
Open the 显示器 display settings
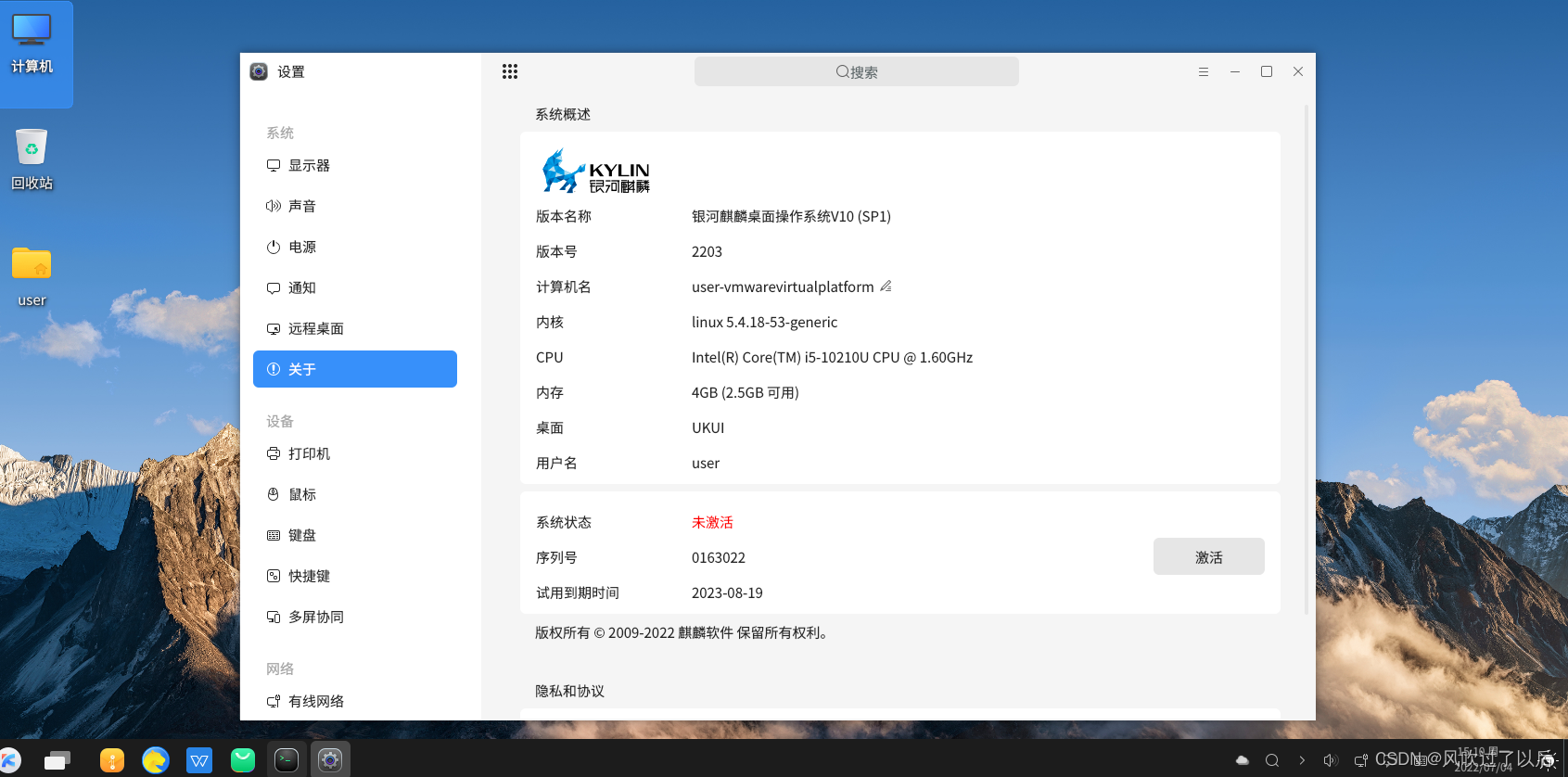coord(354,165)
